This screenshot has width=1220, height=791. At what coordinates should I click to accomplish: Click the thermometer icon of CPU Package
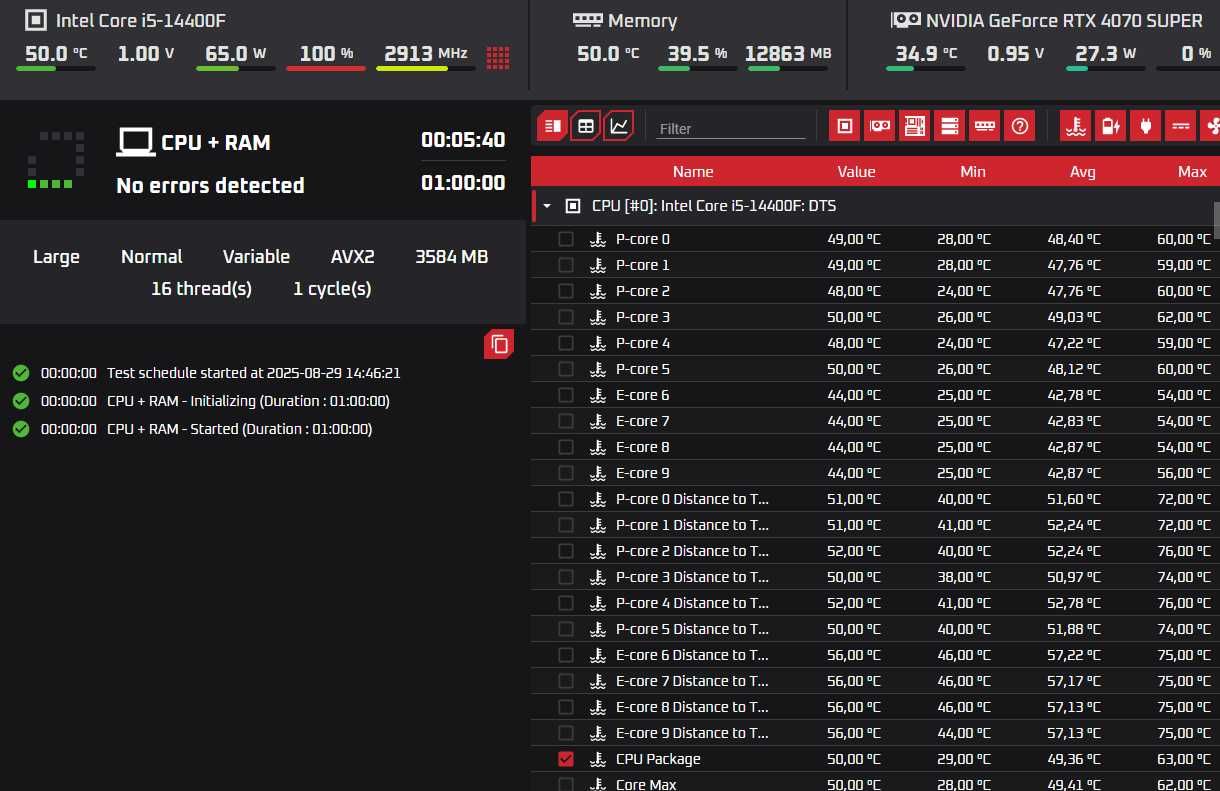click(598, 759)
